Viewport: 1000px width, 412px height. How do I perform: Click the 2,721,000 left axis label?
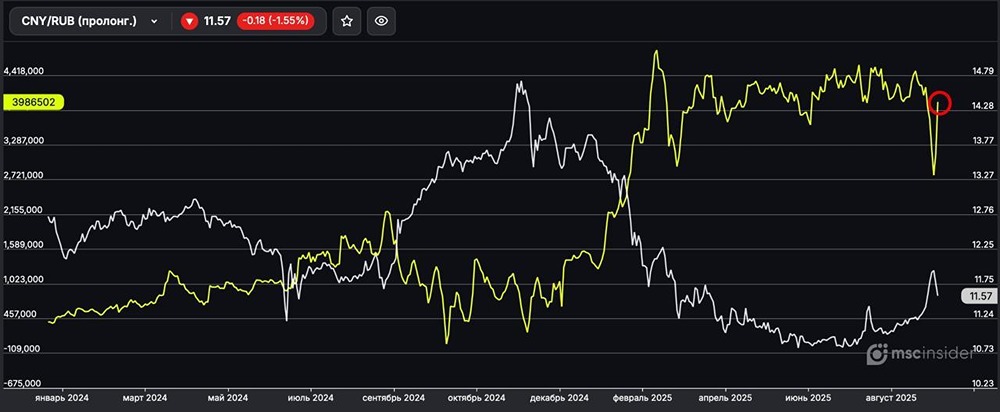tap(24, 175)
